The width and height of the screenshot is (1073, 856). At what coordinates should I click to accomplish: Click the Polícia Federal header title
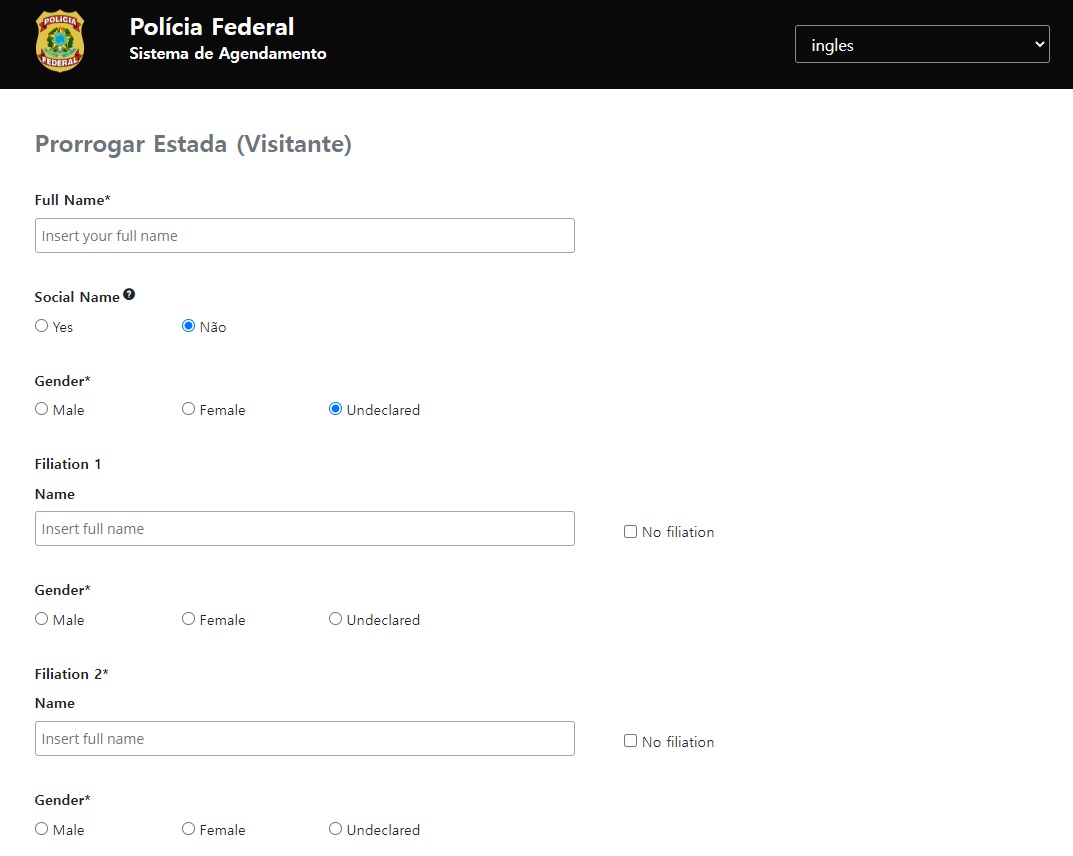211,27
